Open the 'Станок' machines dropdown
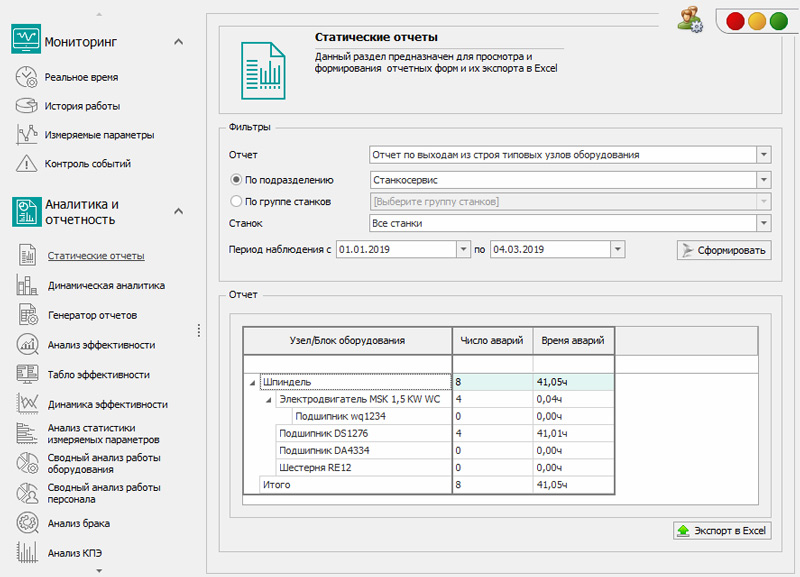Screen dimensions: 800x577 pos(763,223)
